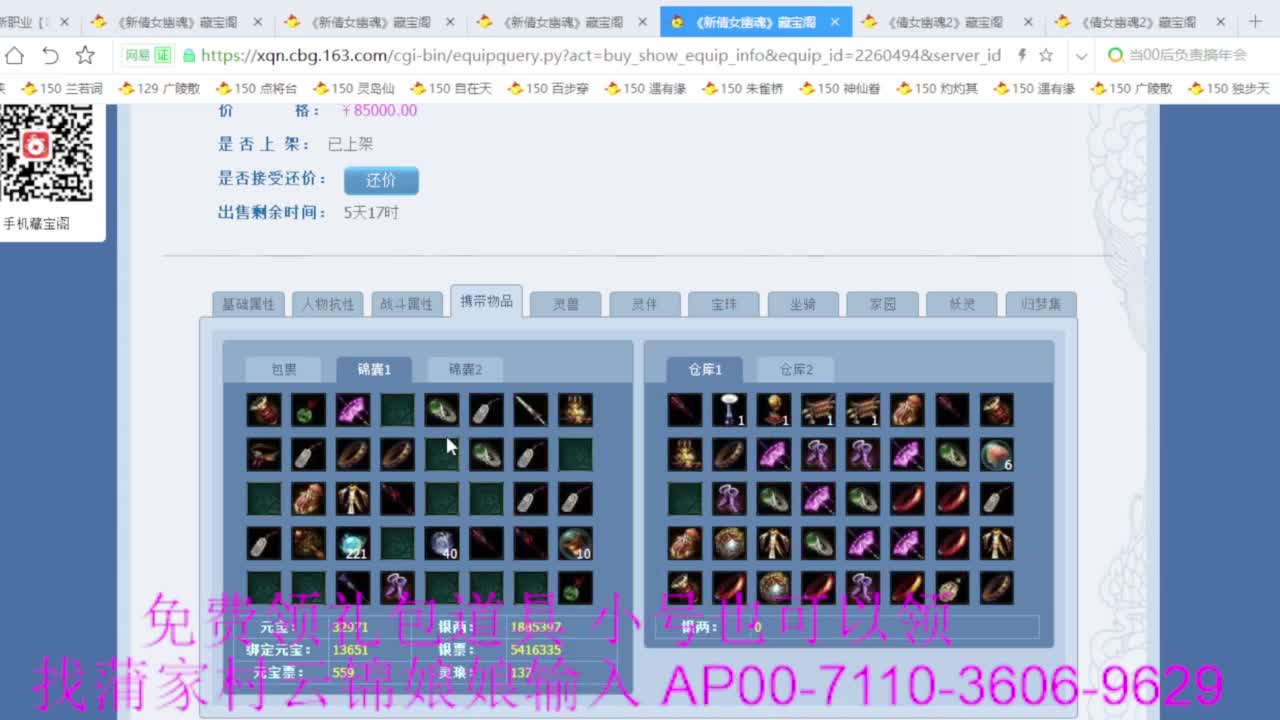Click the peach item with quantity 6
This screenshot has width=1280, height=720.
pos(996,455)
